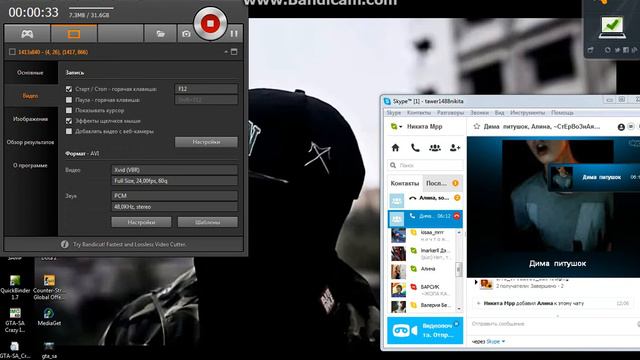Click Skype search field Поиск

click(x=425, y=165)
